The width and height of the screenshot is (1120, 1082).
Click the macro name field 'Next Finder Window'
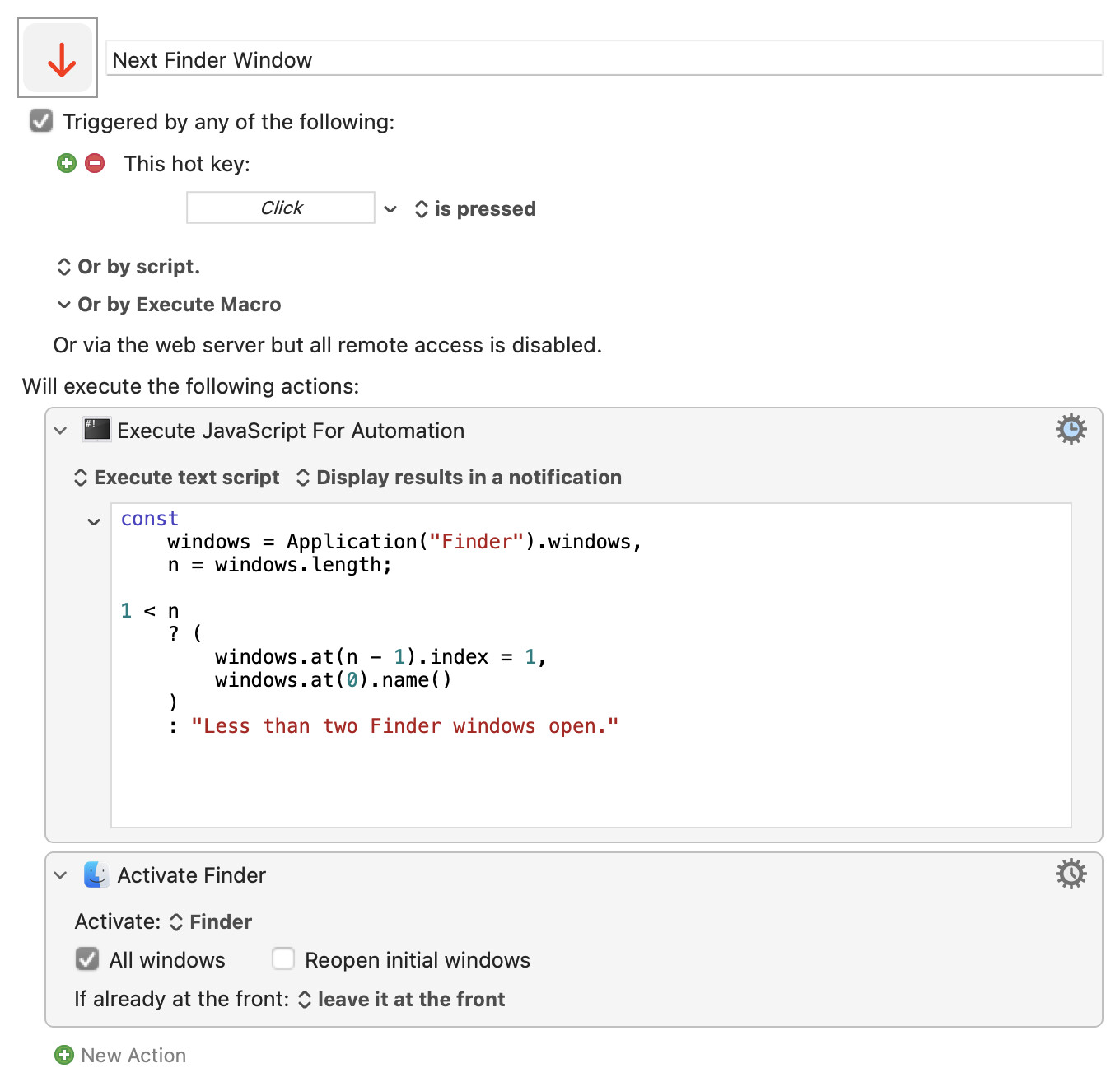[604, 59]
